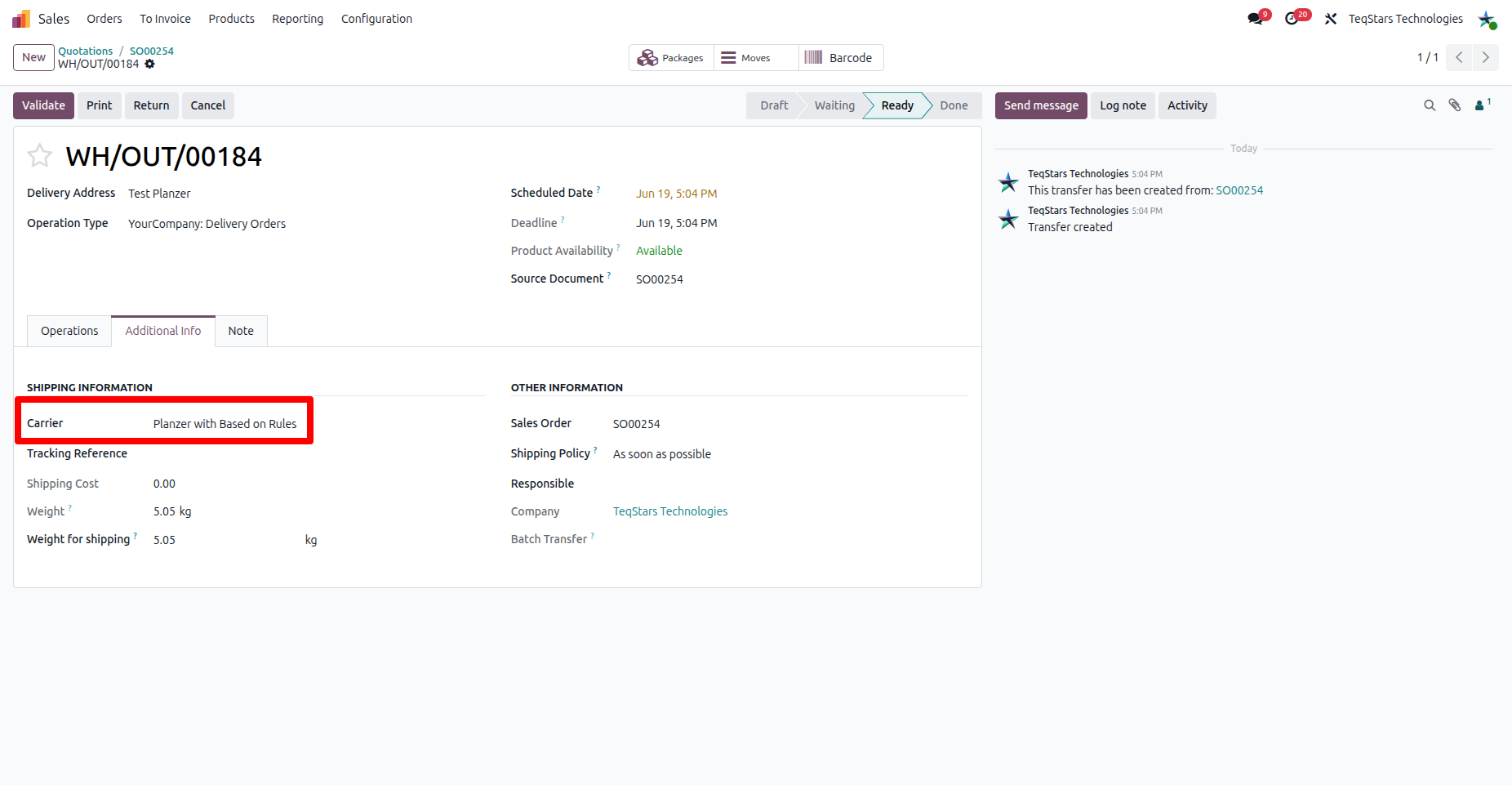Viewport: 1512px width, 785px height.
Task: Switch to the Operations tab
Action: coord(69,331)
